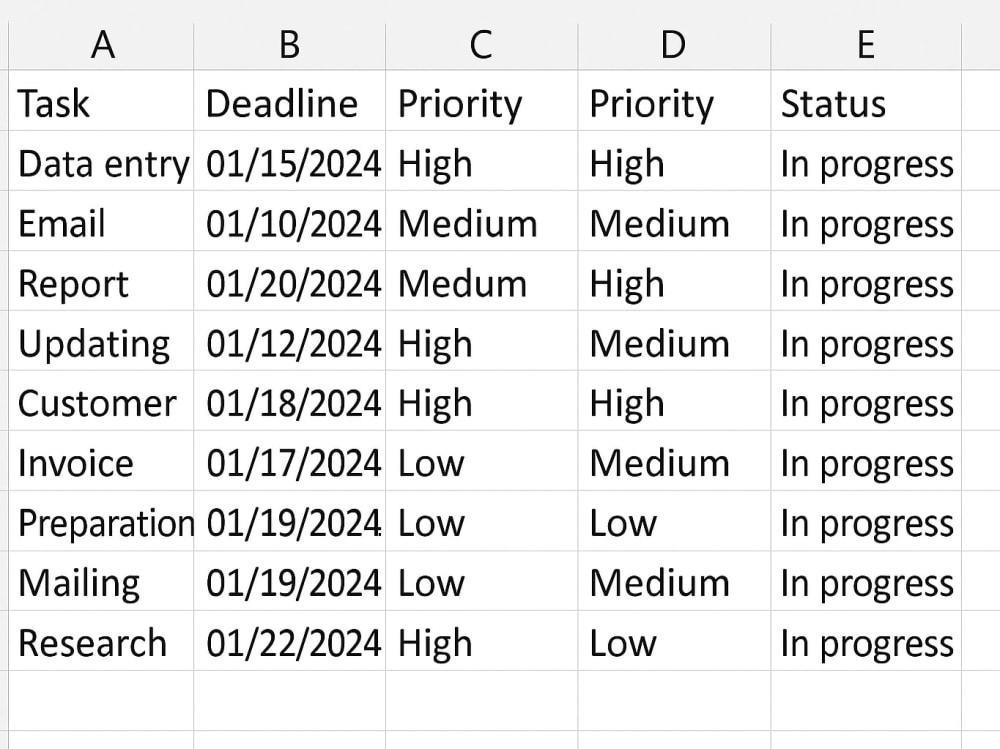
Task: Select the Invoice task cell
Action: 101,461
